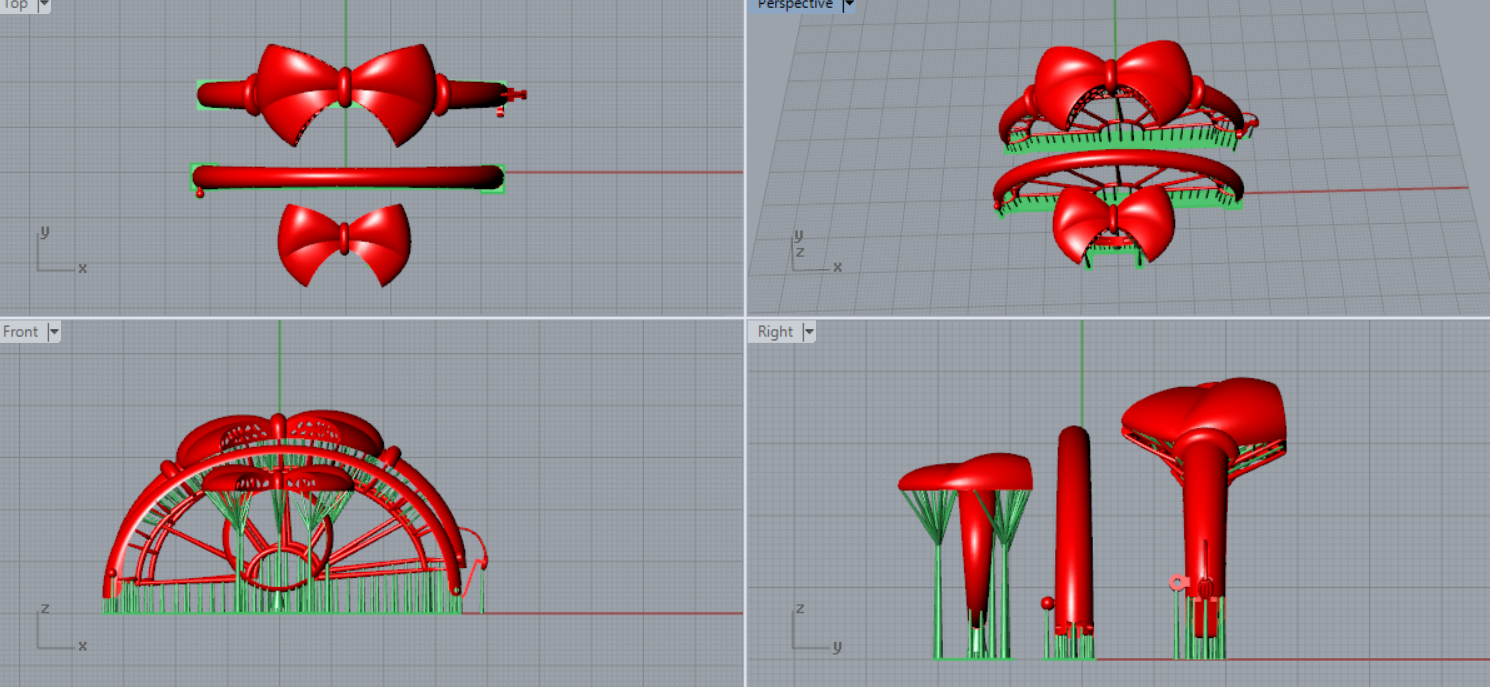This screenshot has height=687, width=1490.
Task: Click the Top viewport title label
Action: pyautogui.click(x=16, y=5)
